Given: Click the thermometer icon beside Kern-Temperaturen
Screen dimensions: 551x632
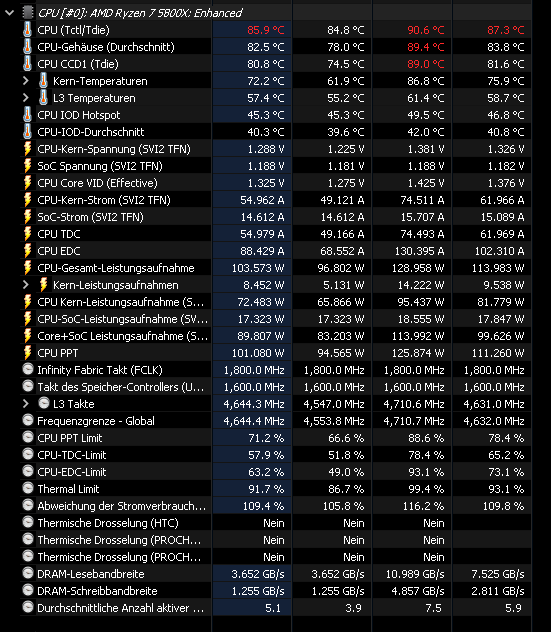Looking at the screenshot, I should tap(43, 81).
